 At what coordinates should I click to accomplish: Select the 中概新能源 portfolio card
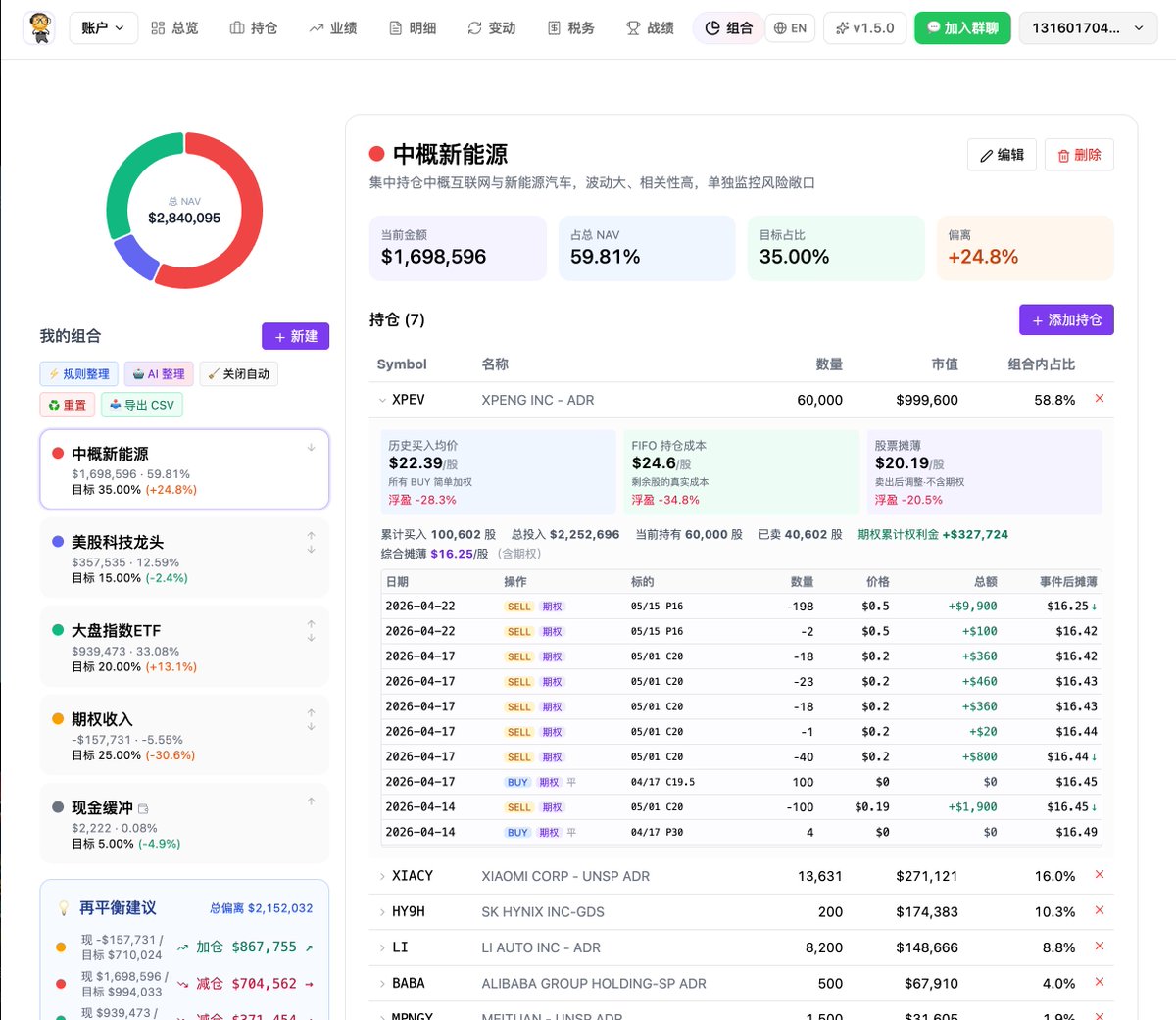184,469
